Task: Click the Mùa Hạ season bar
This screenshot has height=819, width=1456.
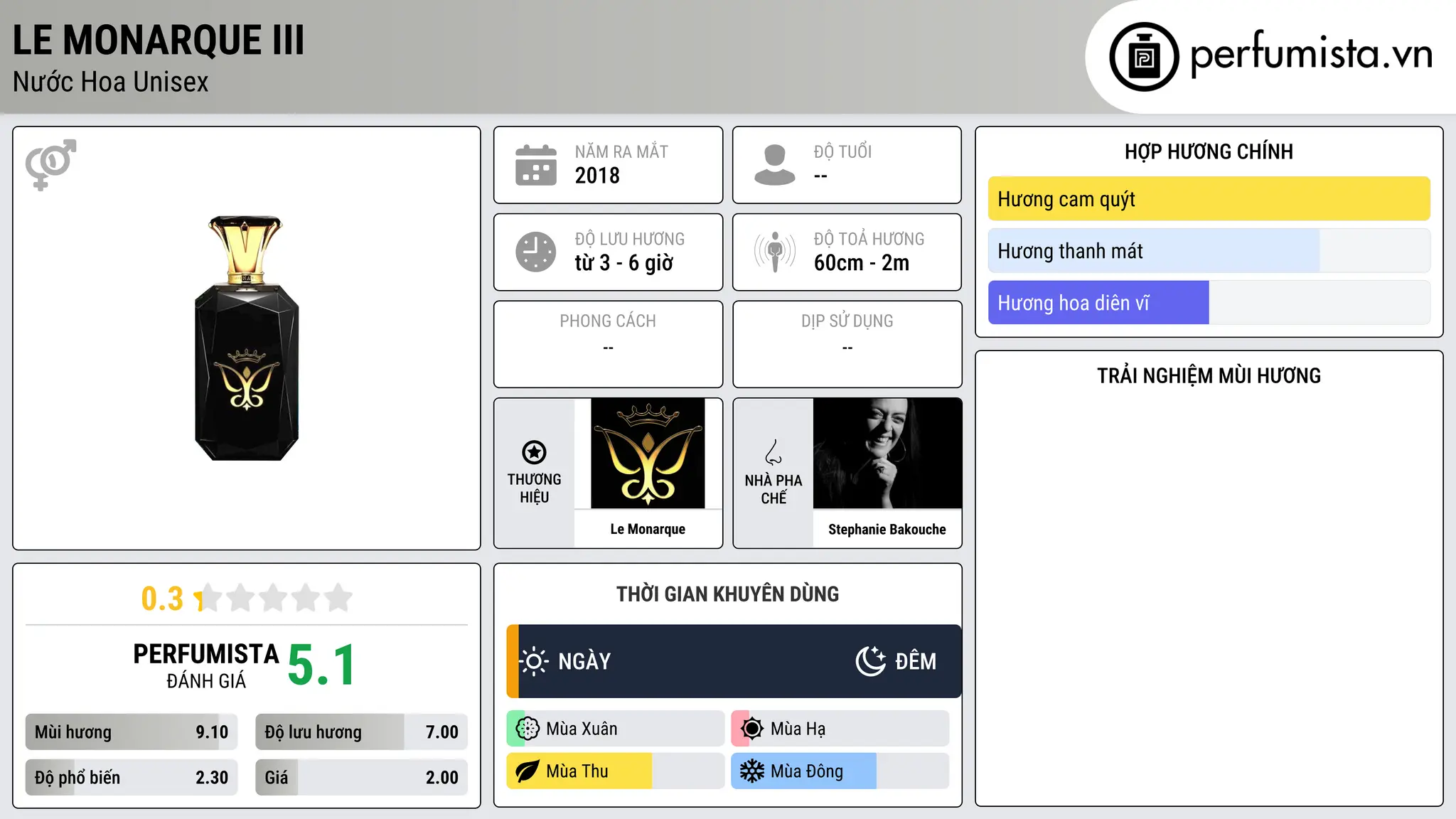Action: click(840, 729)
